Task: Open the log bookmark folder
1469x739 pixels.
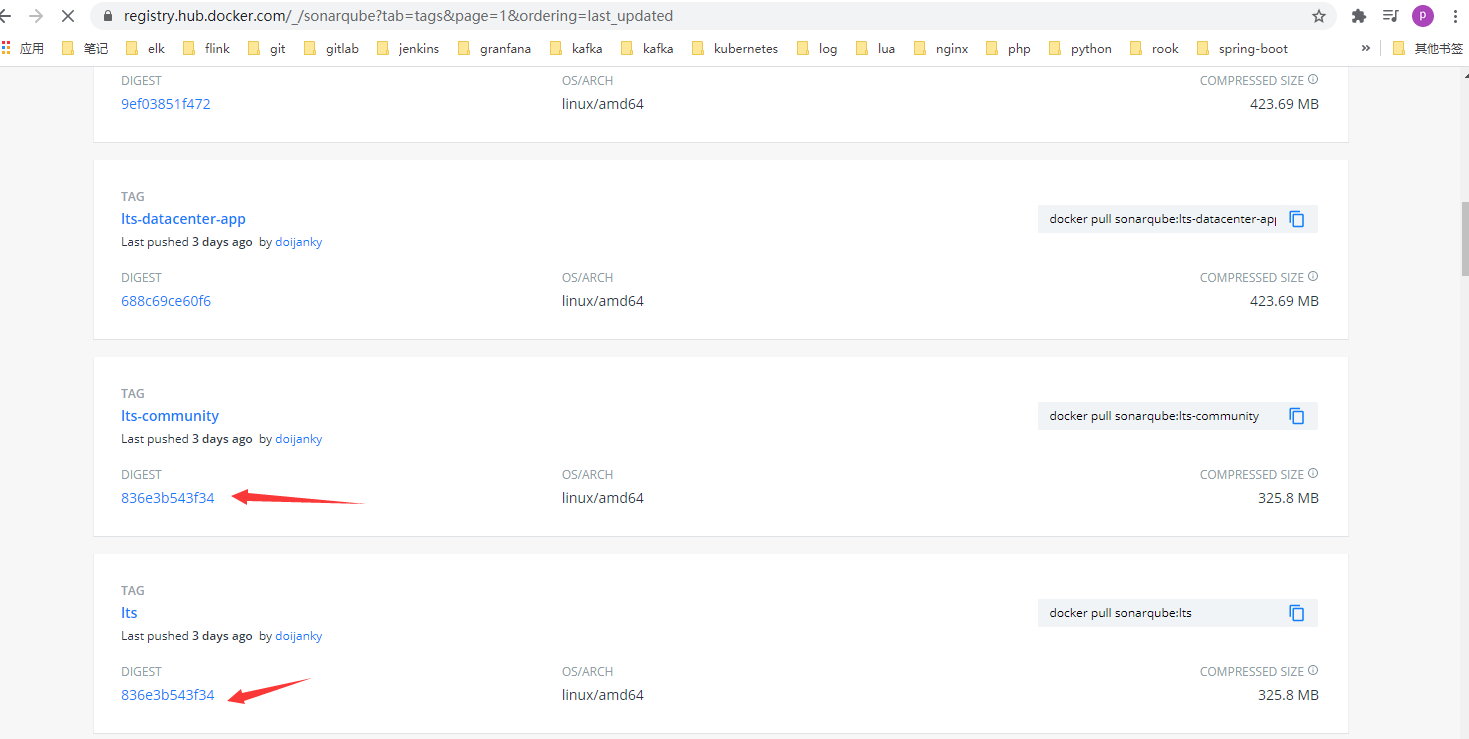Action: tap(817, 48)
